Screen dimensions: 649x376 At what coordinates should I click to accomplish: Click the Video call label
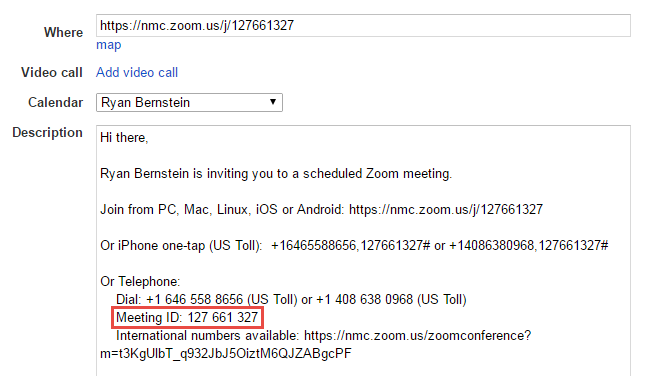coord(52,72)
